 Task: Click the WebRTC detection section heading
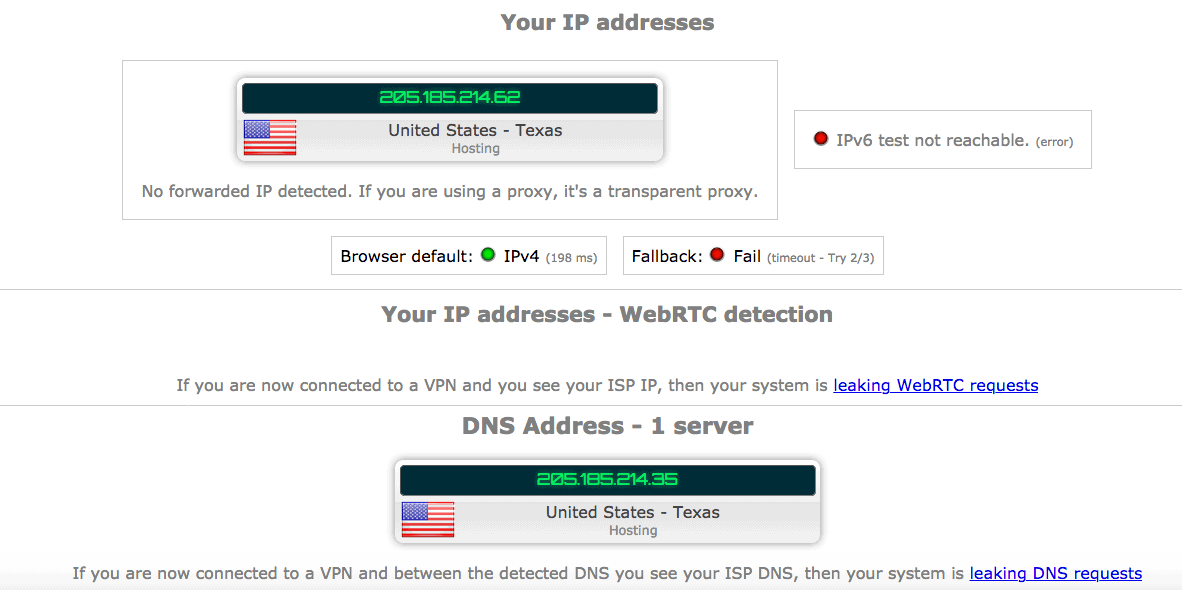pyautogui.click(x=607, y=314)
